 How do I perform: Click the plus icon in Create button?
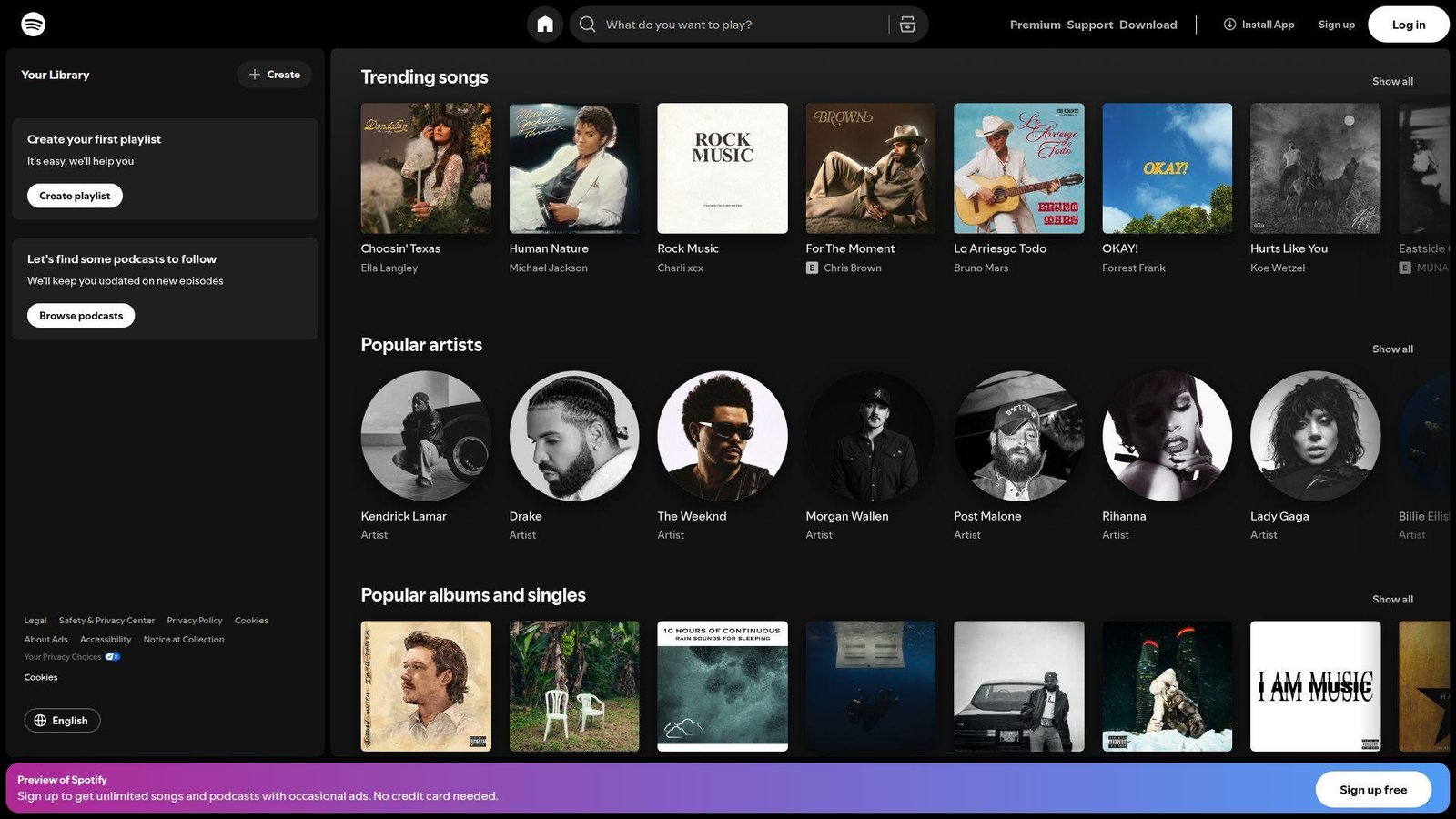[255, 75]
